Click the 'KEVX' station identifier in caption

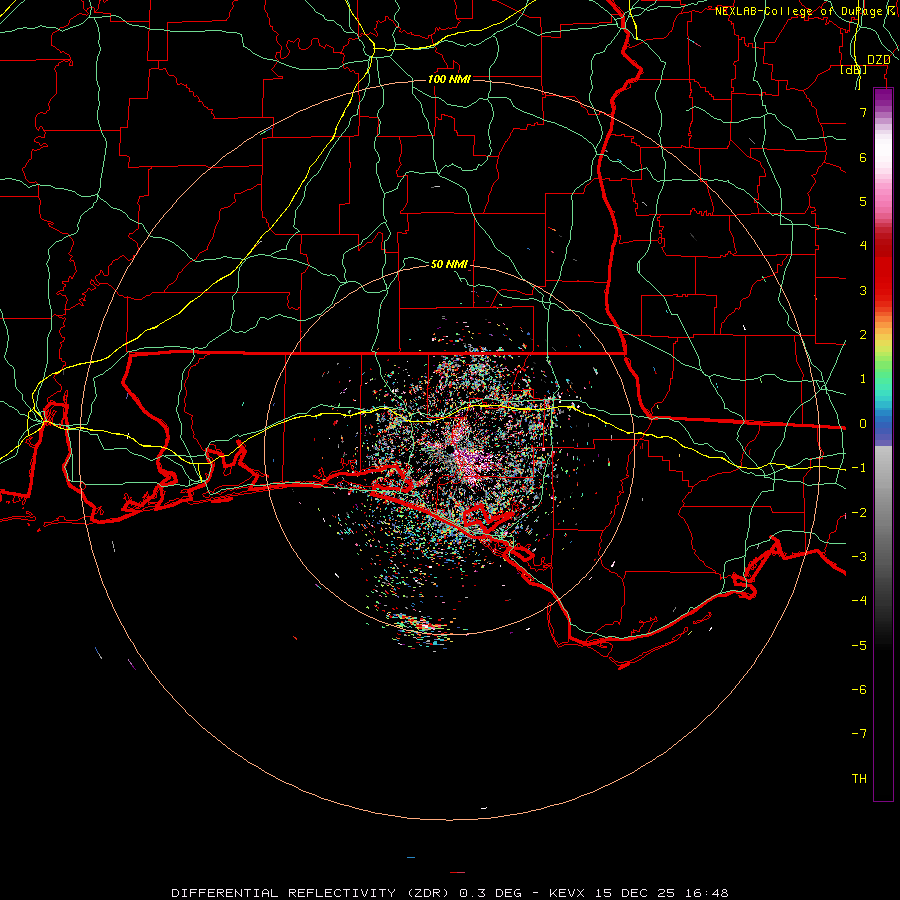(x=567, y=893)
